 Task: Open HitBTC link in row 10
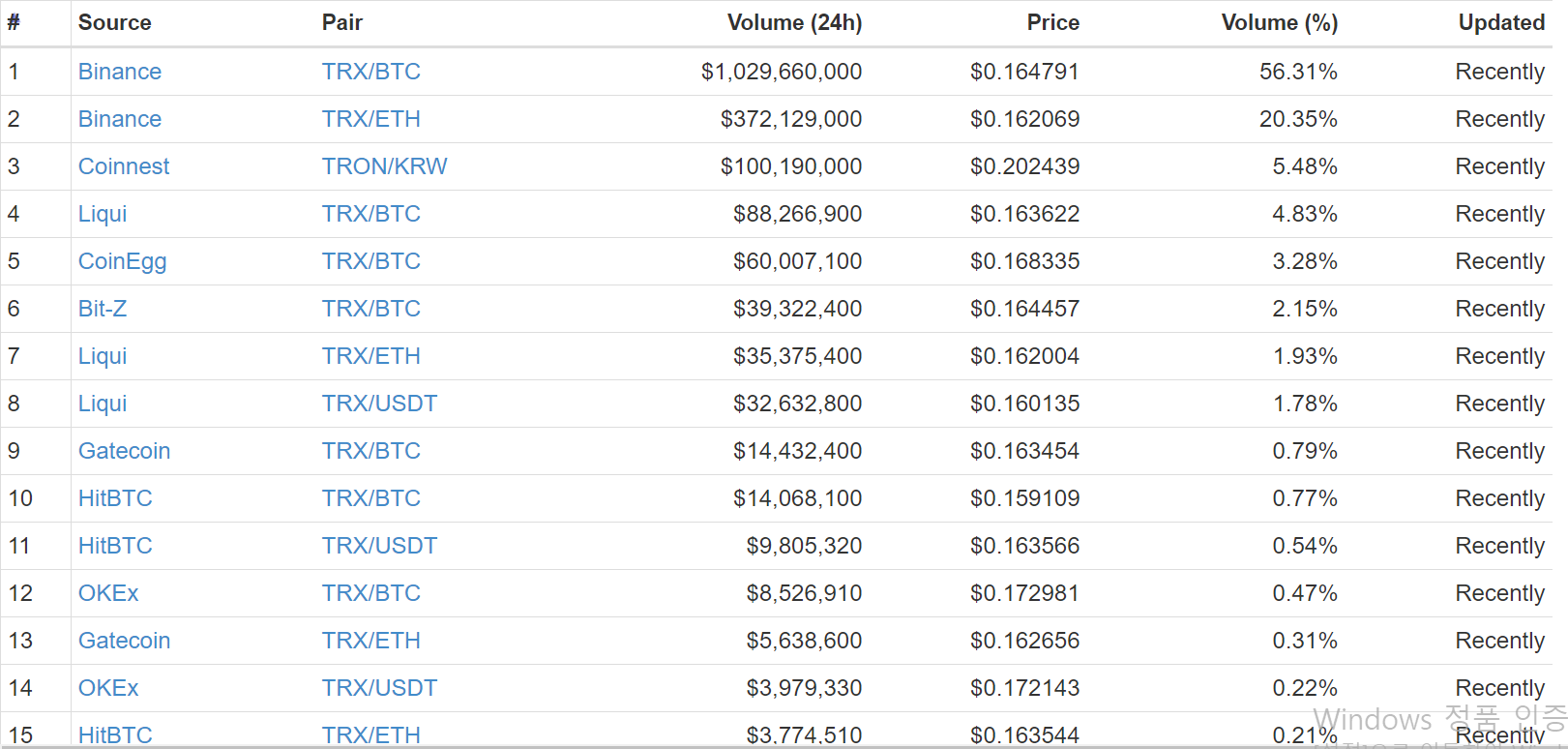[x=115, y=498]
